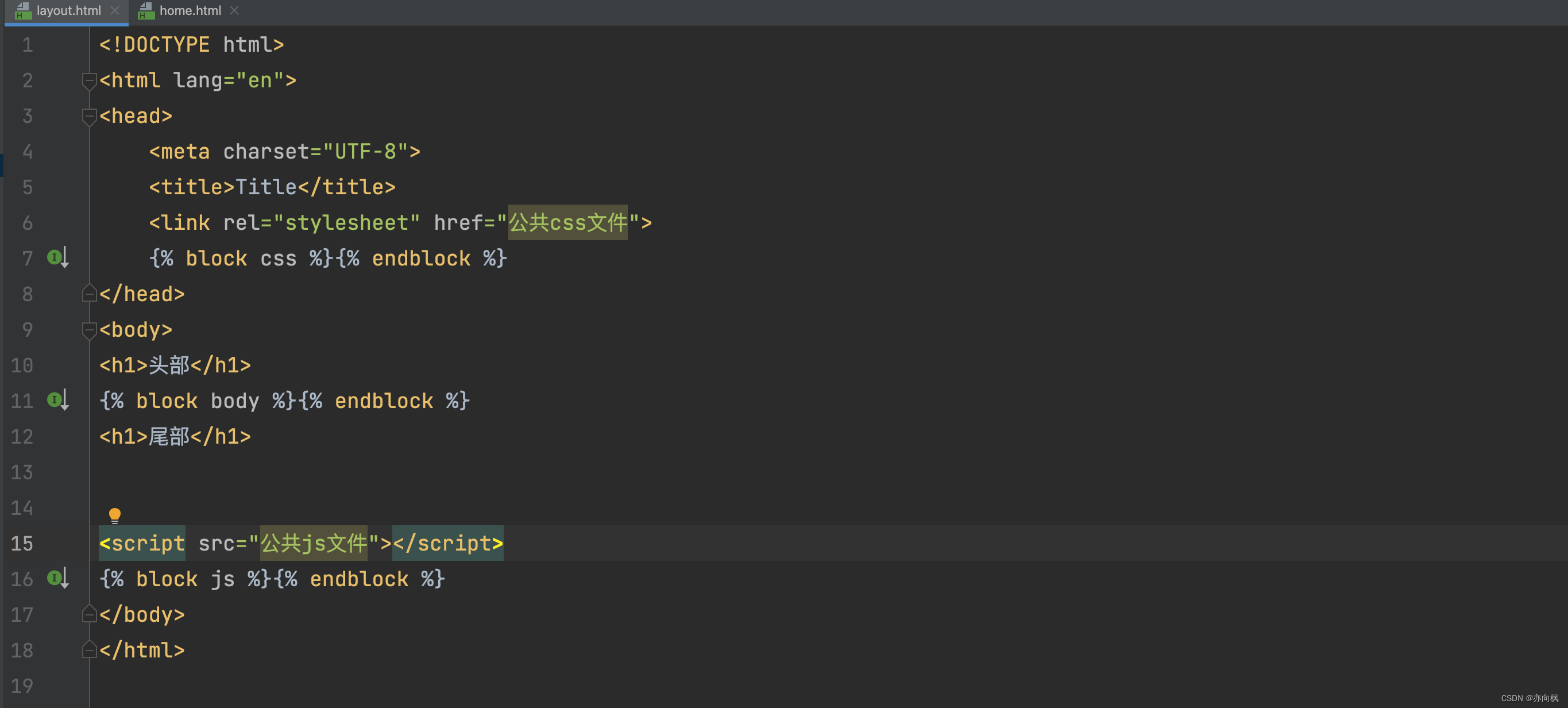Collapse the closing head fold on line 8

(89, 294)
